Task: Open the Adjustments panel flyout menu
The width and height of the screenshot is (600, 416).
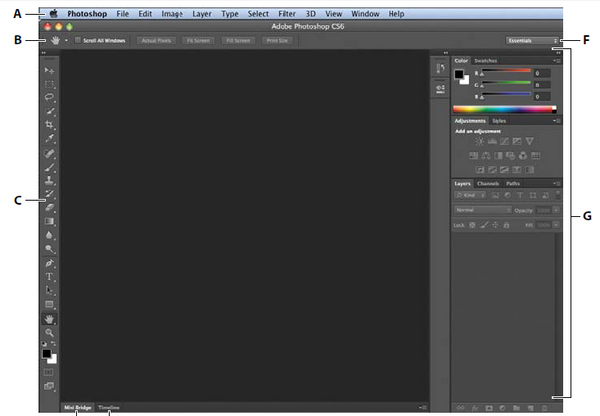Action: point(557,121)
